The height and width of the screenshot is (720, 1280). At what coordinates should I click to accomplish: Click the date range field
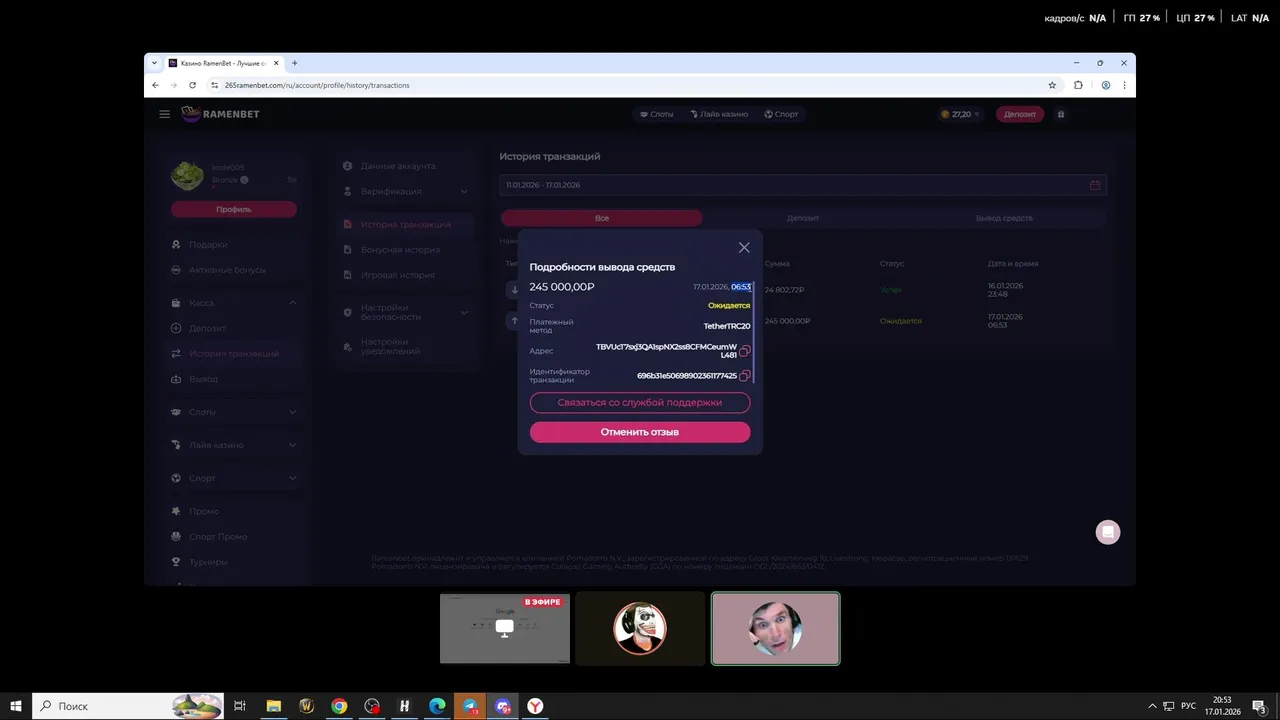(x=803, y=185)
